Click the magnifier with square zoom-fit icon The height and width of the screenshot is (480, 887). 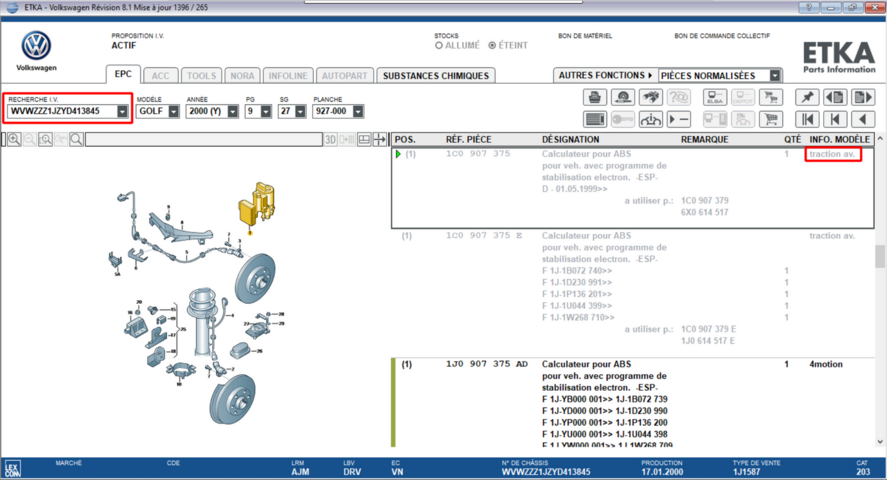click(x=45, y=139)
